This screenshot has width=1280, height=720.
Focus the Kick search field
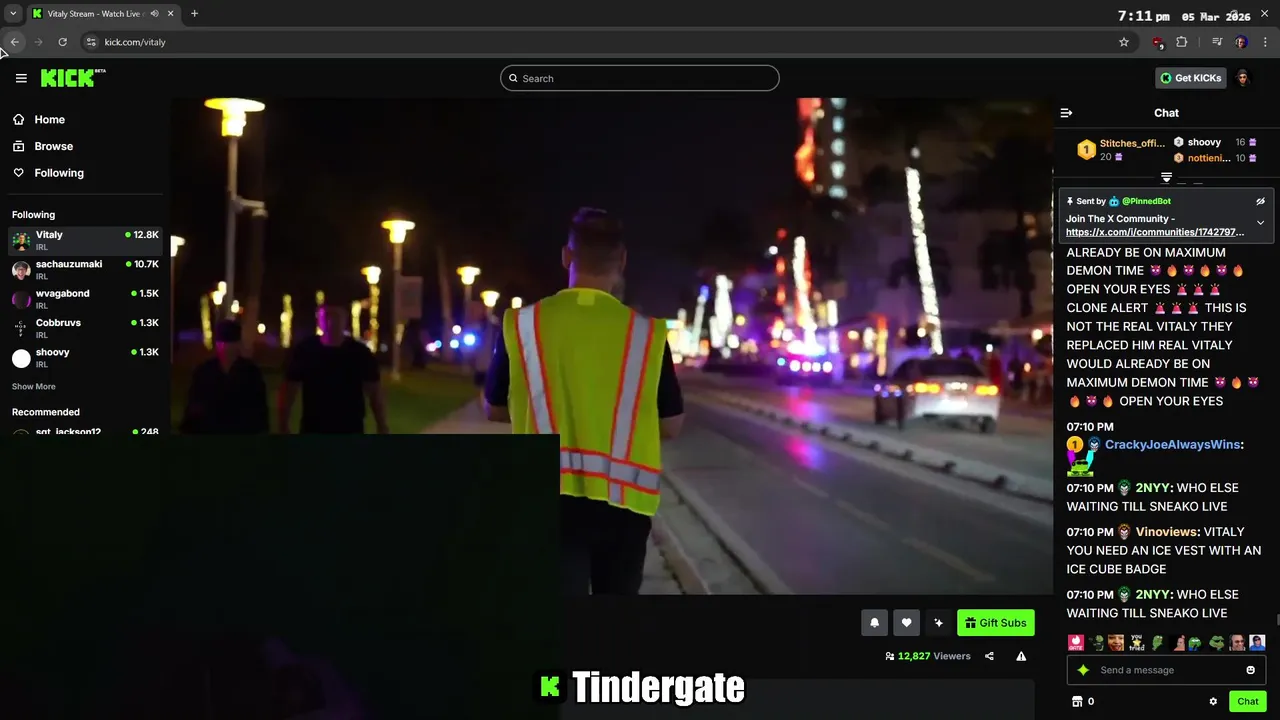tap(640, 78)
